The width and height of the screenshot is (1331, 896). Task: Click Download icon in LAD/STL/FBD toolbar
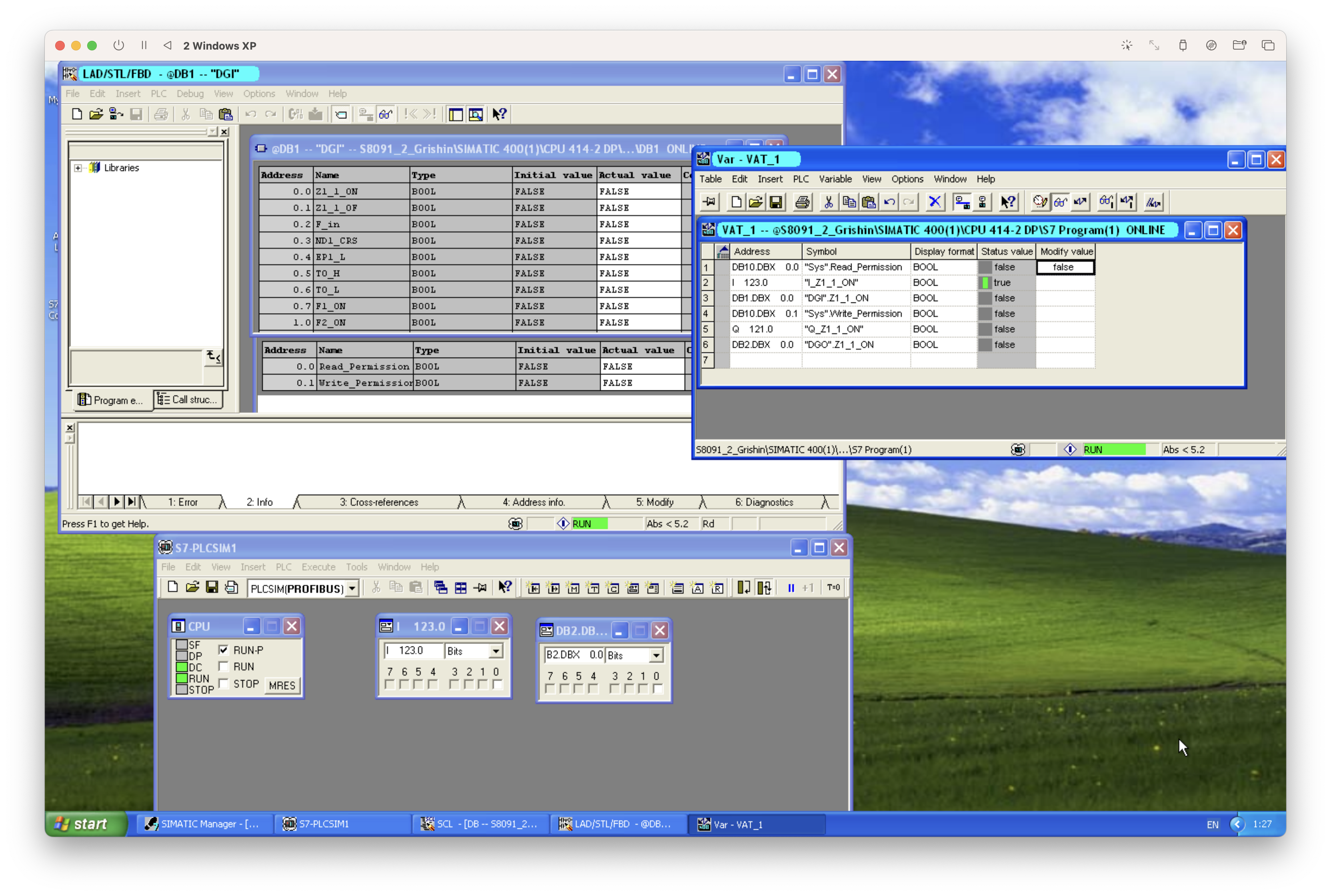click(x=316, y=114)
